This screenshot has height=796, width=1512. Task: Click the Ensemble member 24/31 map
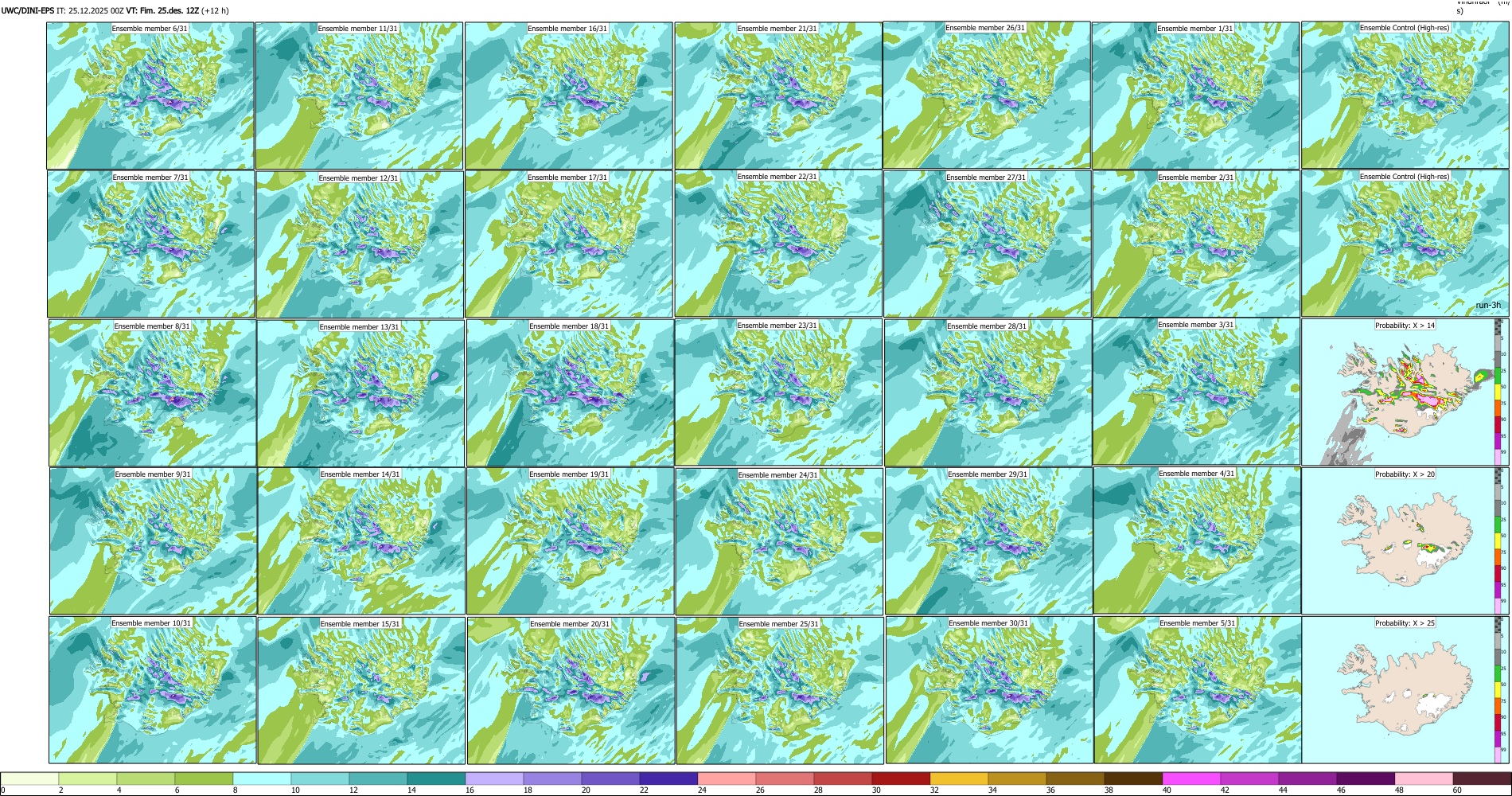[x=779, y=541]
